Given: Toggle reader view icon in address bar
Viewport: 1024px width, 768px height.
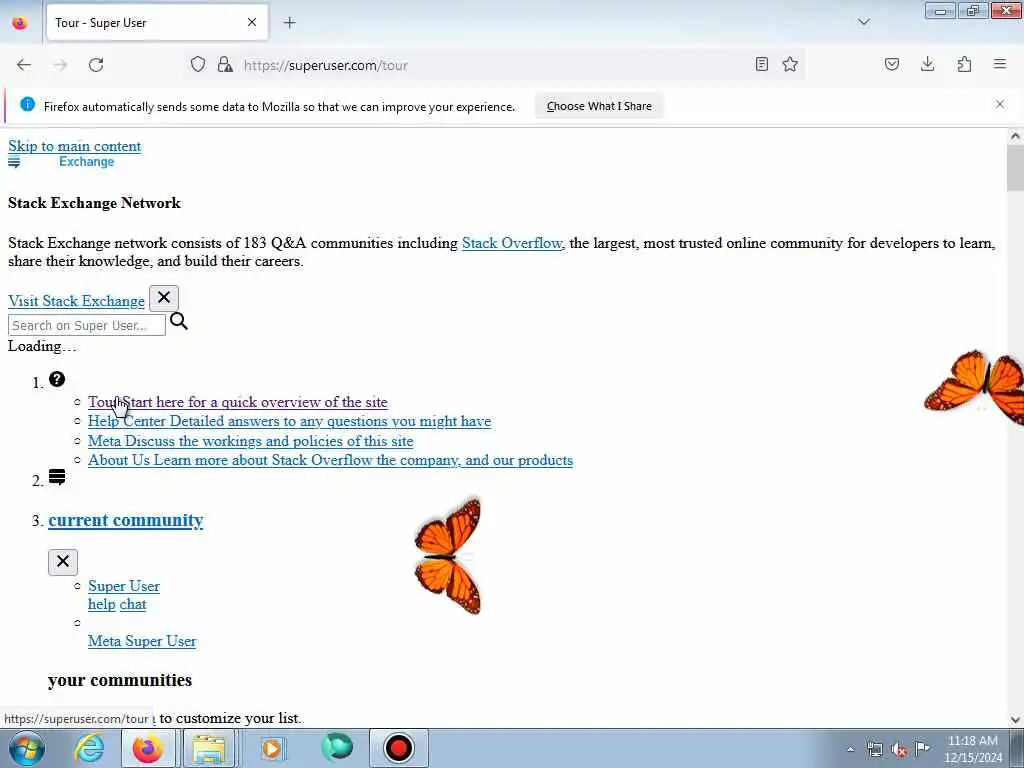Looking at the screenshot, I should point(761,64).
